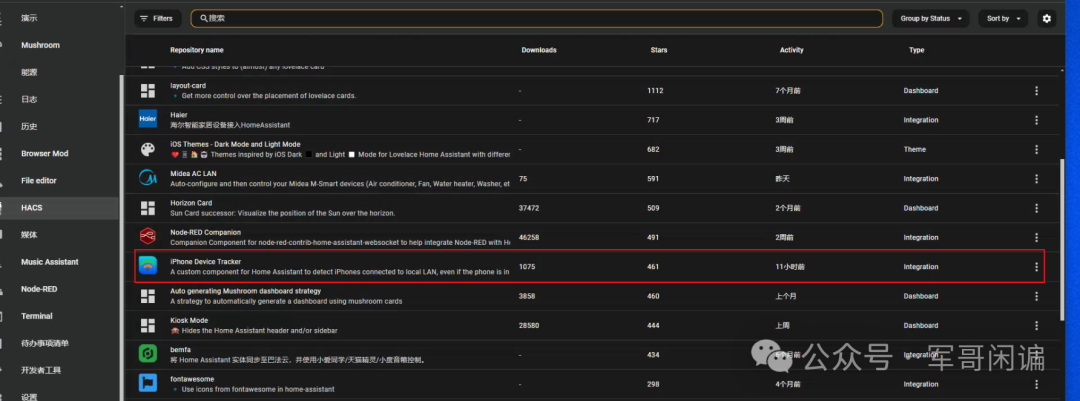Viewport: 1080px width, 401px height.
Task: Open the three-dot menu for Kiosk Mode
Action: coord(1036,325)
